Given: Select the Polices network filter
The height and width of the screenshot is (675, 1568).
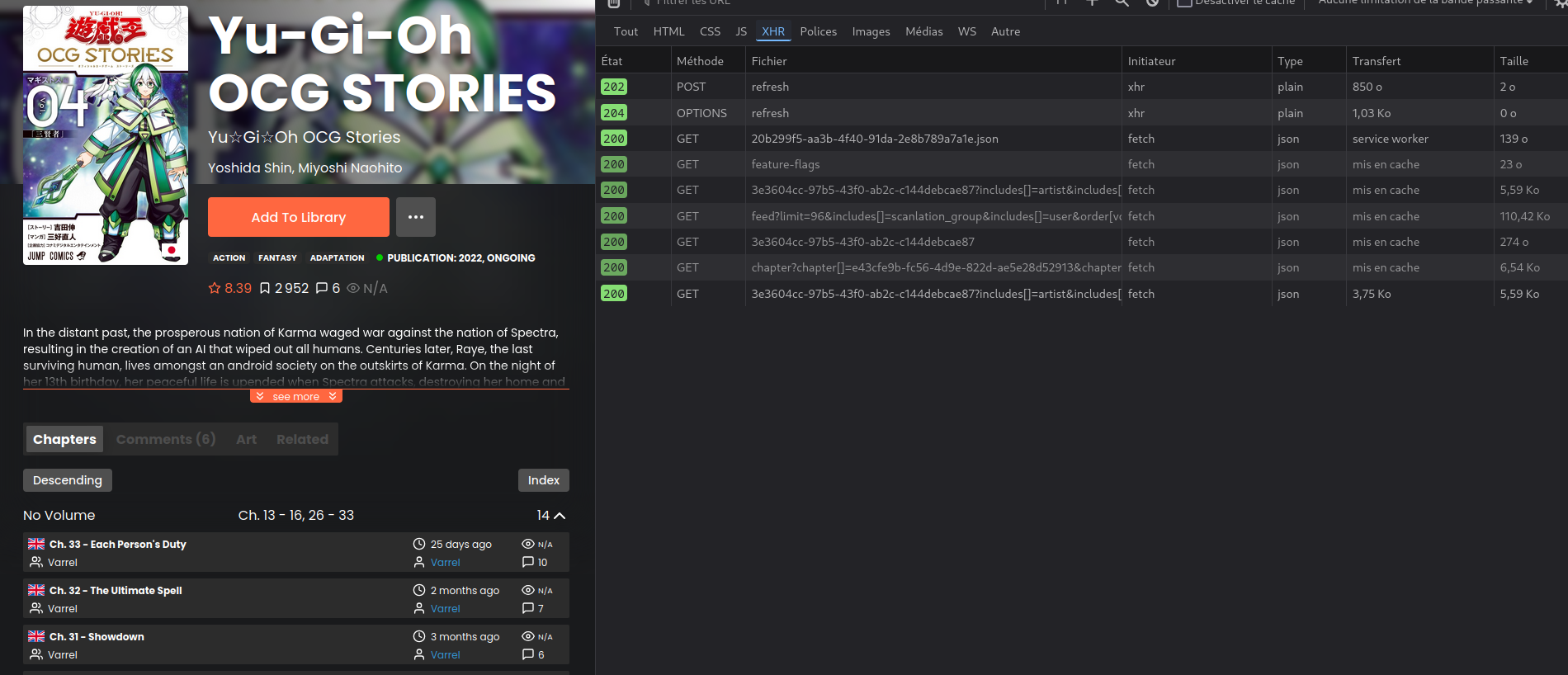Looking at the screenshot, I should point(818,31).
